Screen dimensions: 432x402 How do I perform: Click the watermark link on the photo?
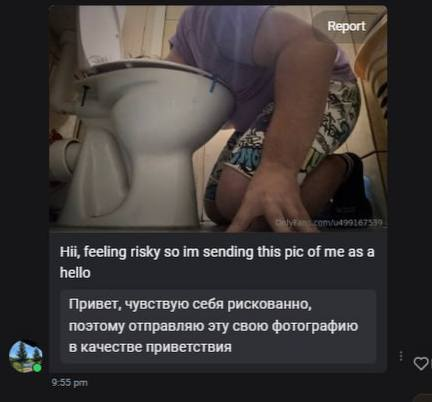click(x=330, y=222)
